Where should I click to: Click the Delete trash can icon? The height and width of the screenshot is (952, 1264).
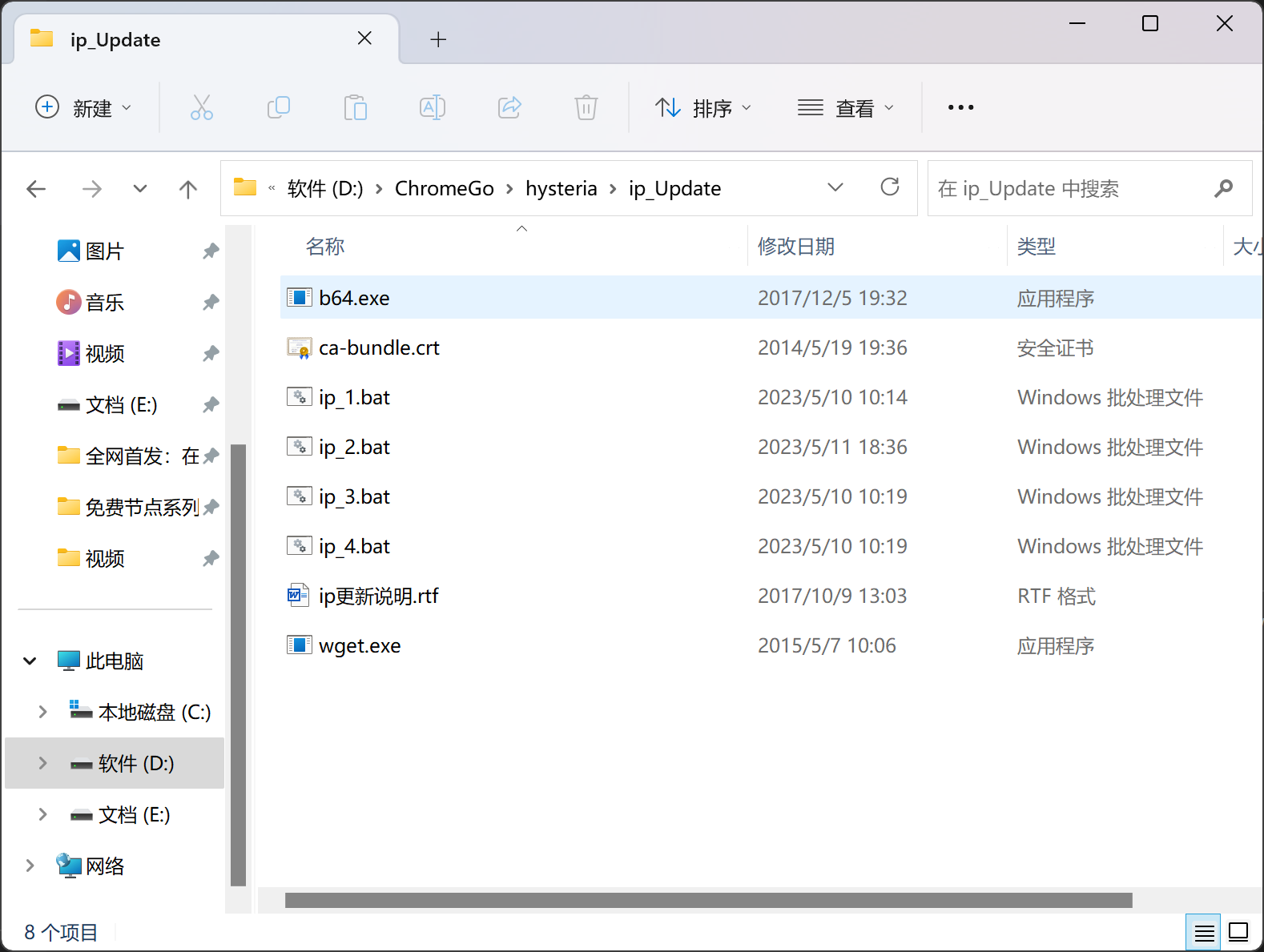point(586,107)
